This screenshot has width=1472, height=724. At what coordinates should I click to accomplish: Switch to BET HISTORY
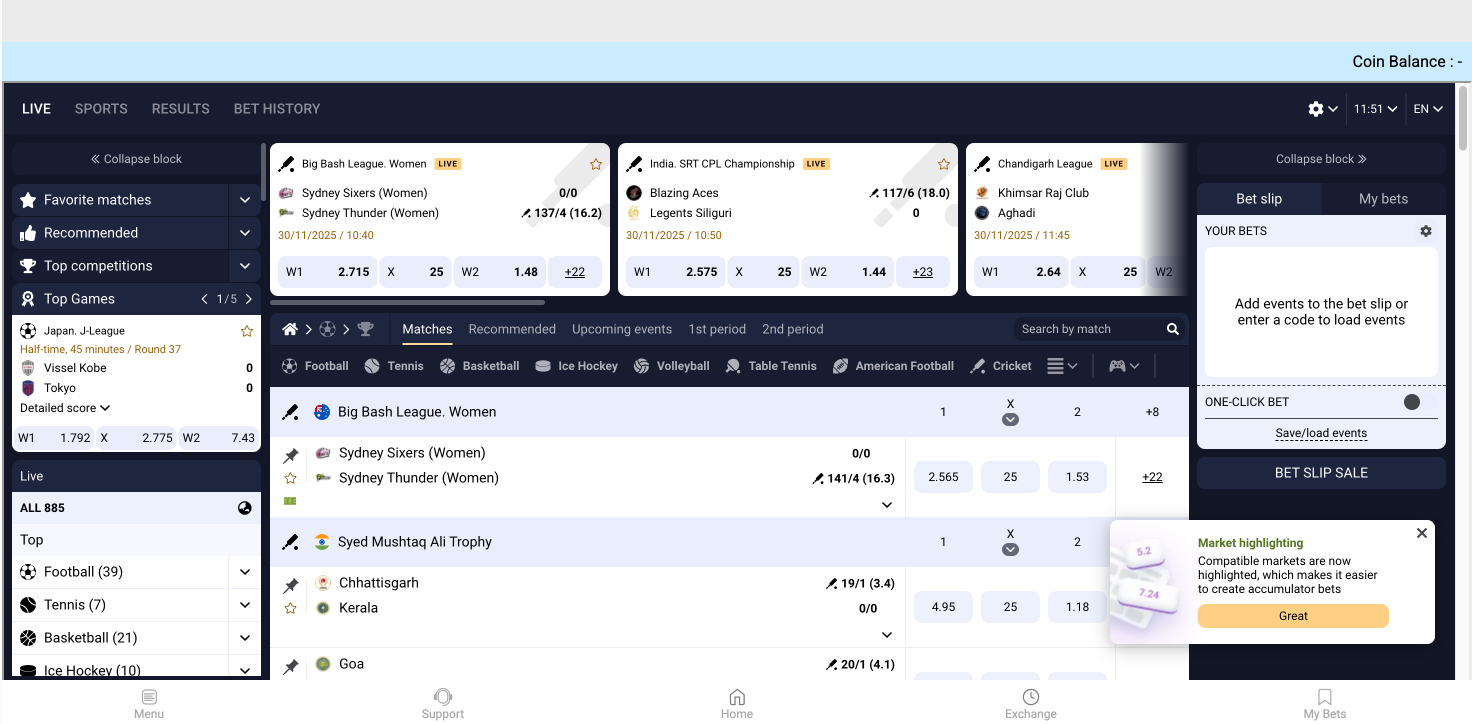click(277, 108)
